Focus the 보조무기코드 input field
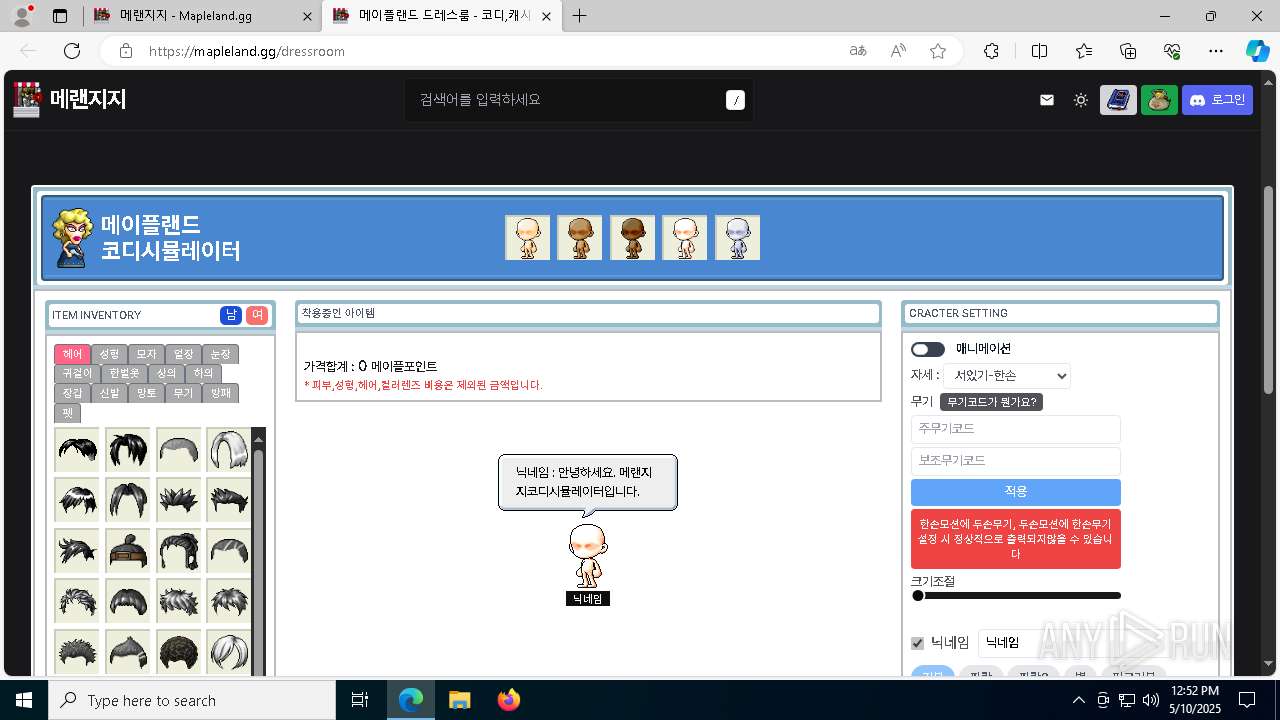 pyautogui.click(x=1016, y=461)
